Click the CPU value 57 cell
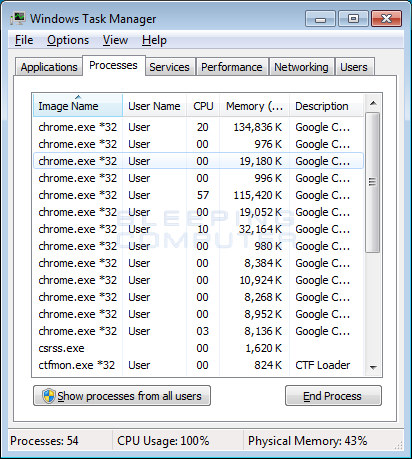The width and height of the screenshot is (412, 459). click(203, 195)
